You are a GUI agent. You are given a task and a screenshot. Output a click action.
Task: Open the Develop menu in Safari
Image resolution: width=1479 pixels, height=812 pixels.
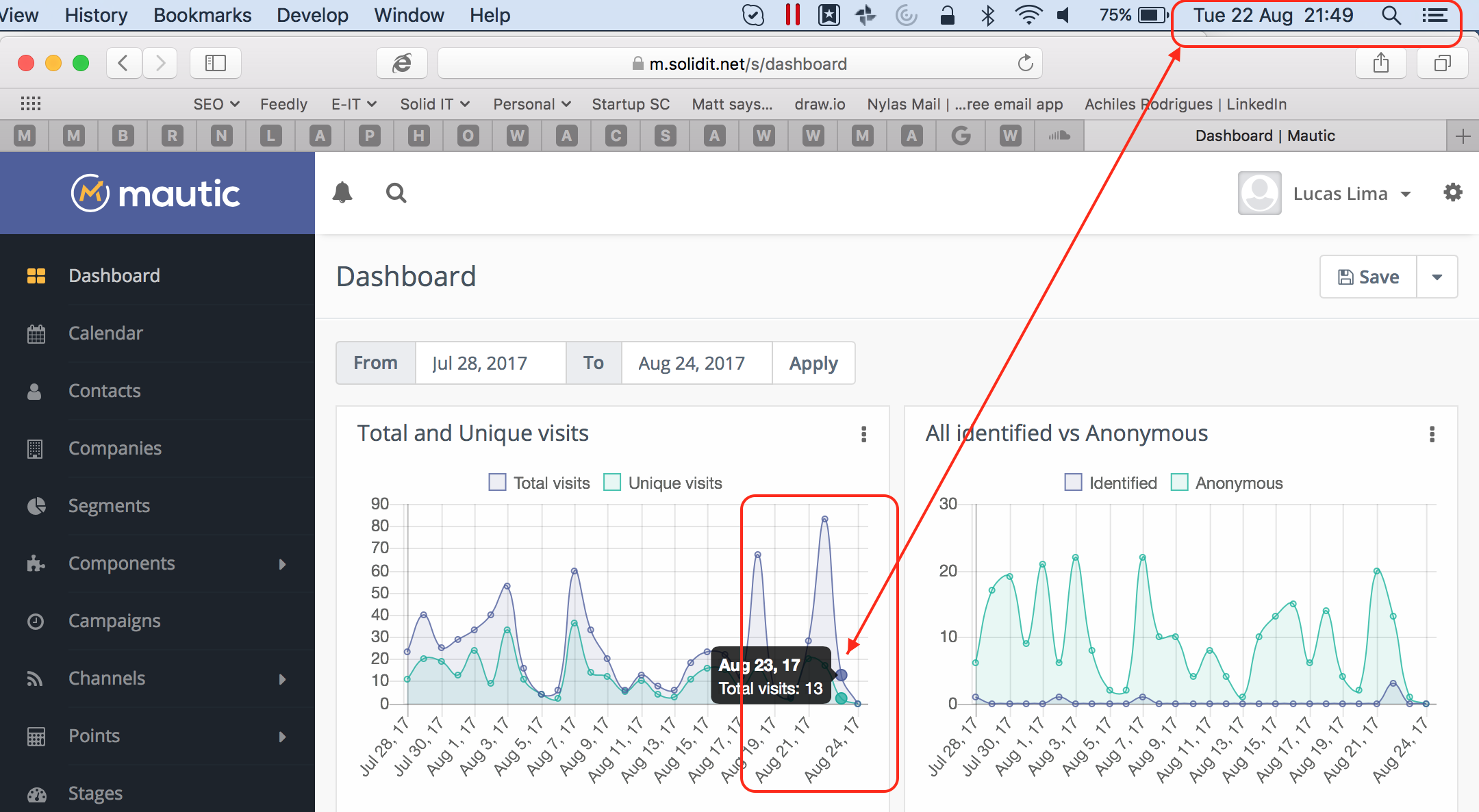pos(312,14)
